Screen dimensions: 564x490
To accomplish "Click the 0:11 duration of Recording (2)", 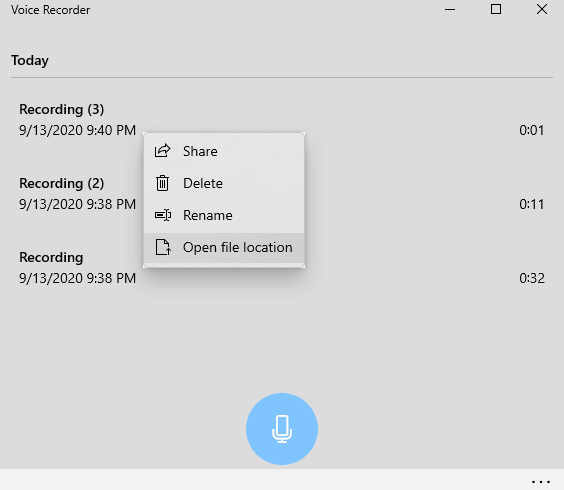I will [x=532, y=204].
